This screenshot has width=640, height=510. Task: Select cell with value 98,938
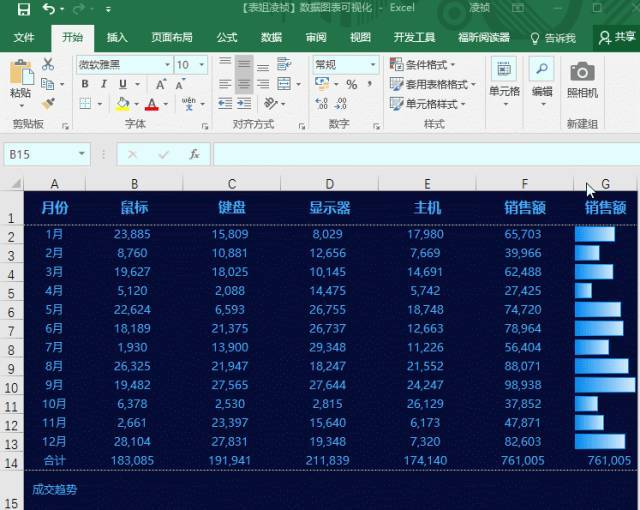(x=523, y=385)
